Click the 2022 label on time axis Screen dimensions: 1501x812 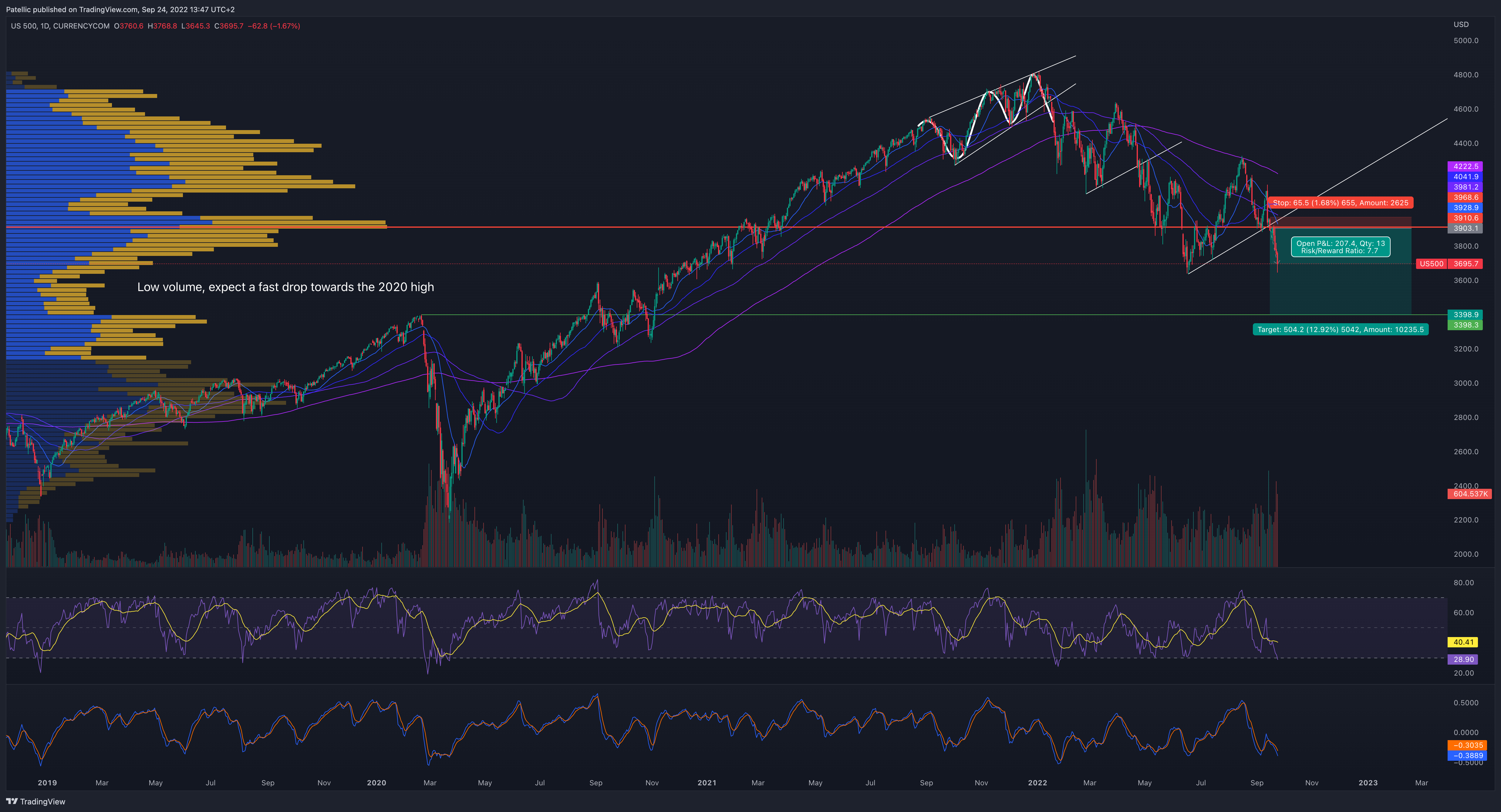[1037, 783]
